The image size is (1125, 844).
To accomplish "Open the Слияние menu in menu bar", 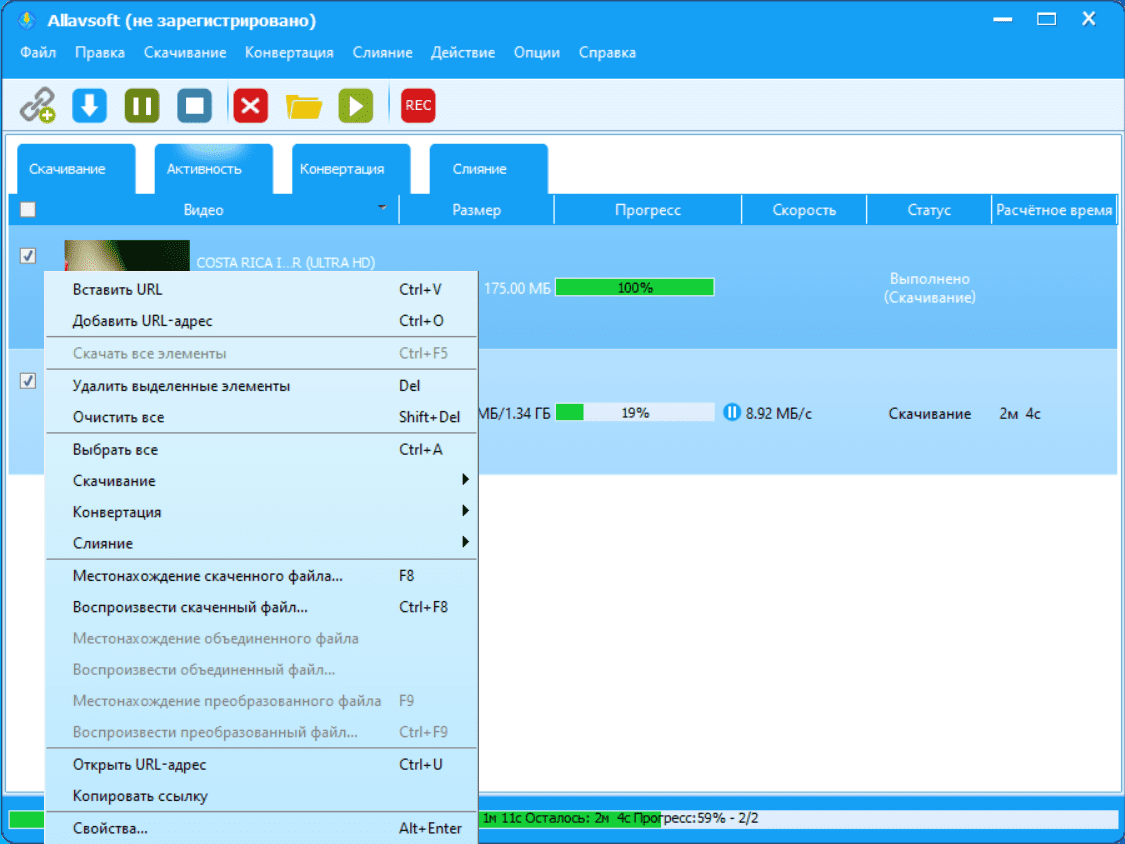I will [382, 52].
